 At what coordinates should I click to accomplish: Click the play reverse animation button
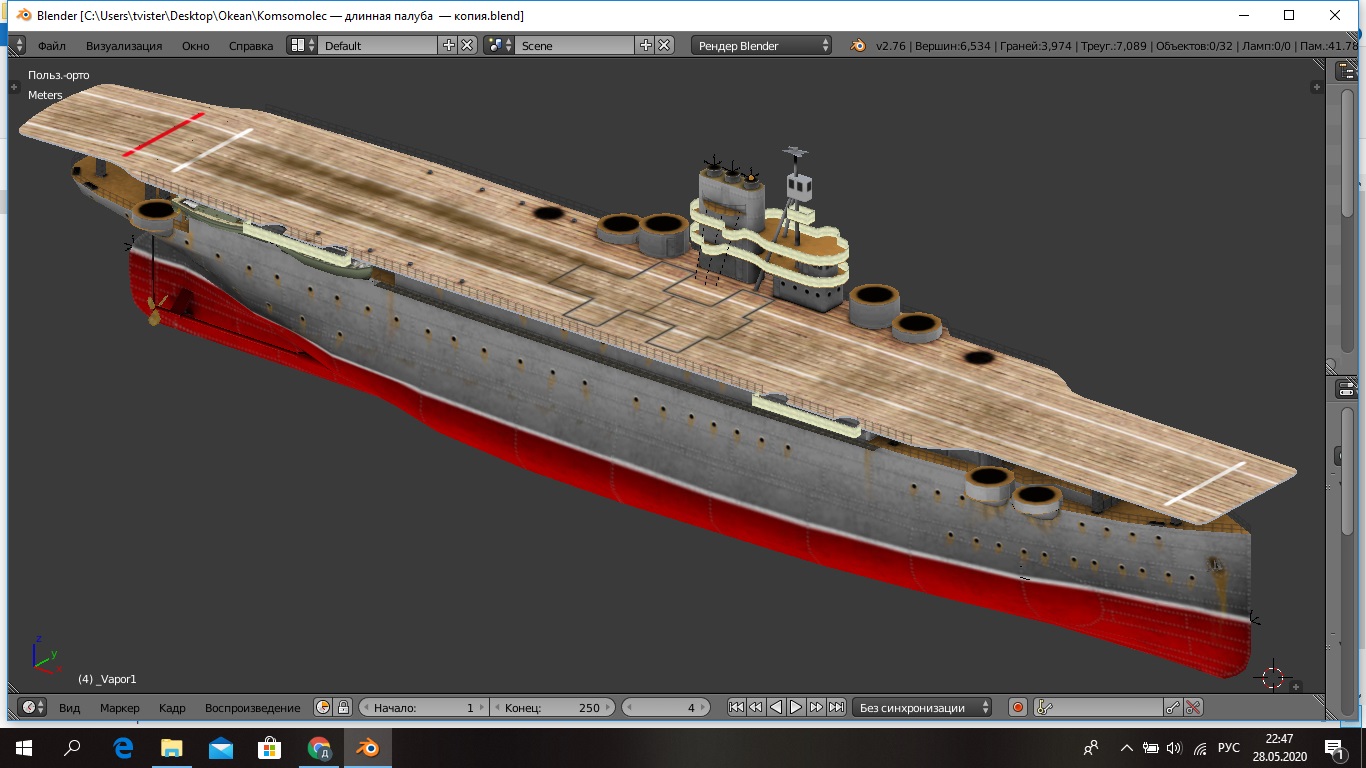pos(776,707)
